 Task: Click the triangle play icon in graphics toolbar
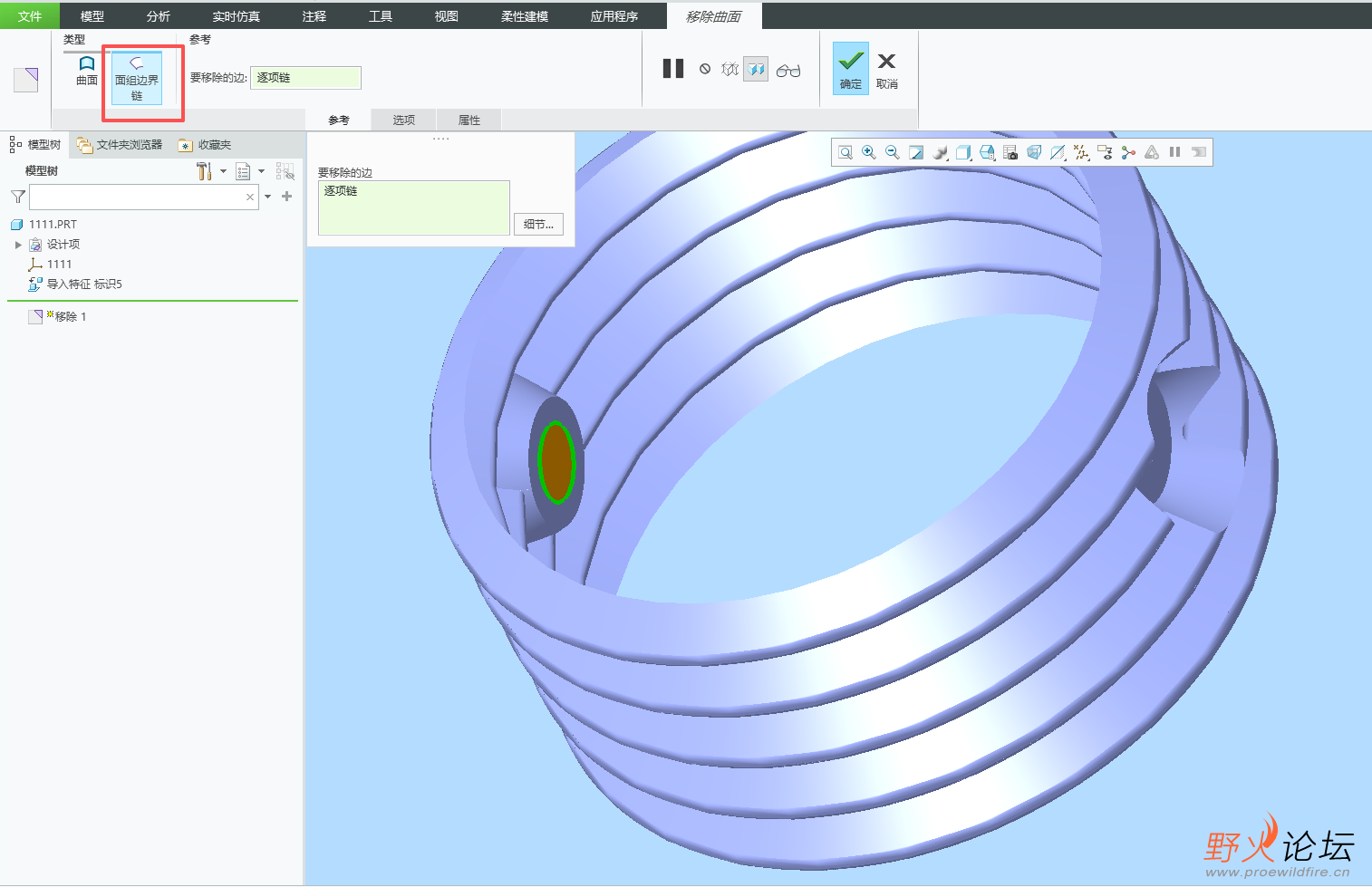click(x=1152, y=152)
